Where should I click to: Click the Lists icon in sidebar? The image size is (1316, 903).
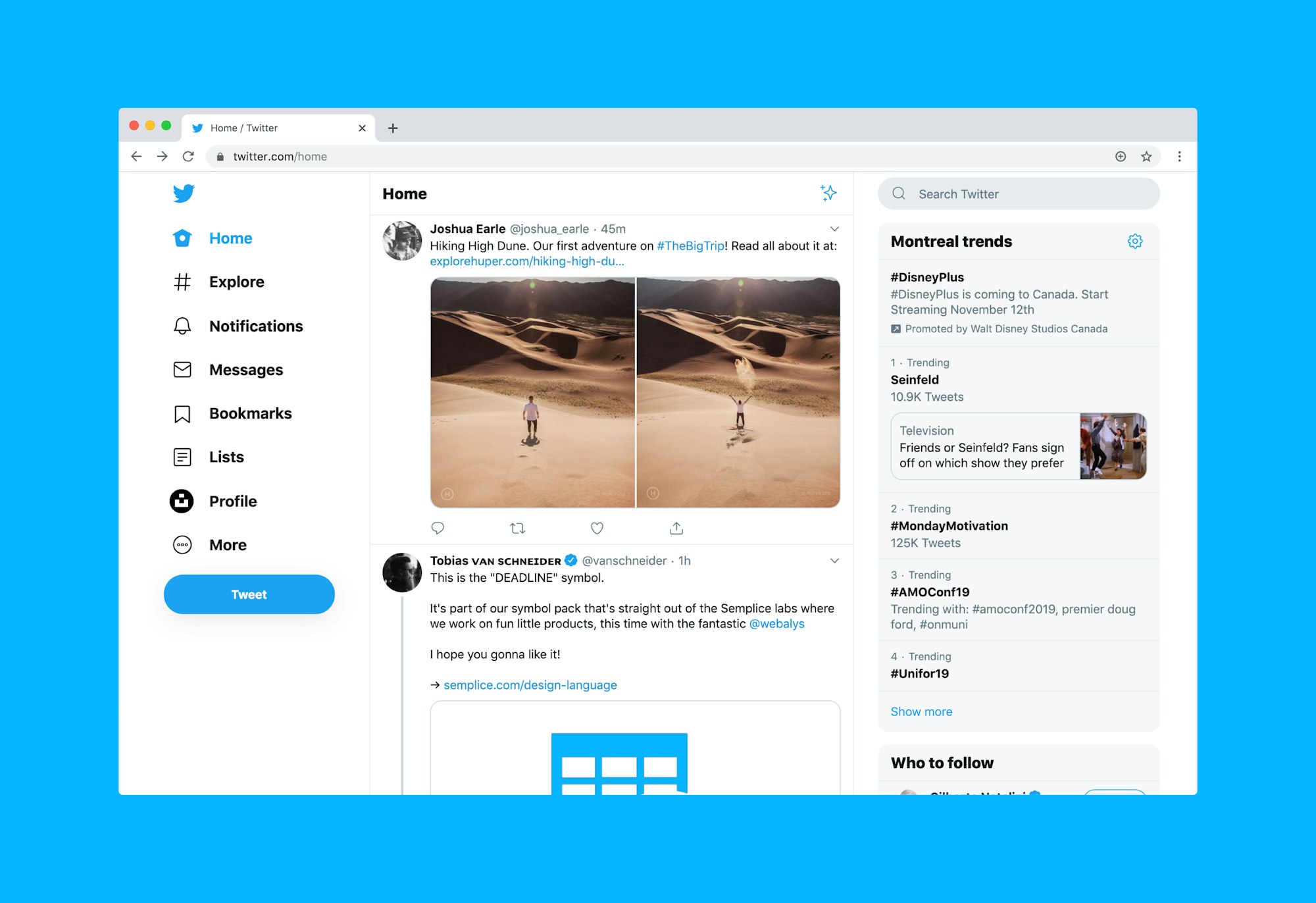tap(182, 457)
